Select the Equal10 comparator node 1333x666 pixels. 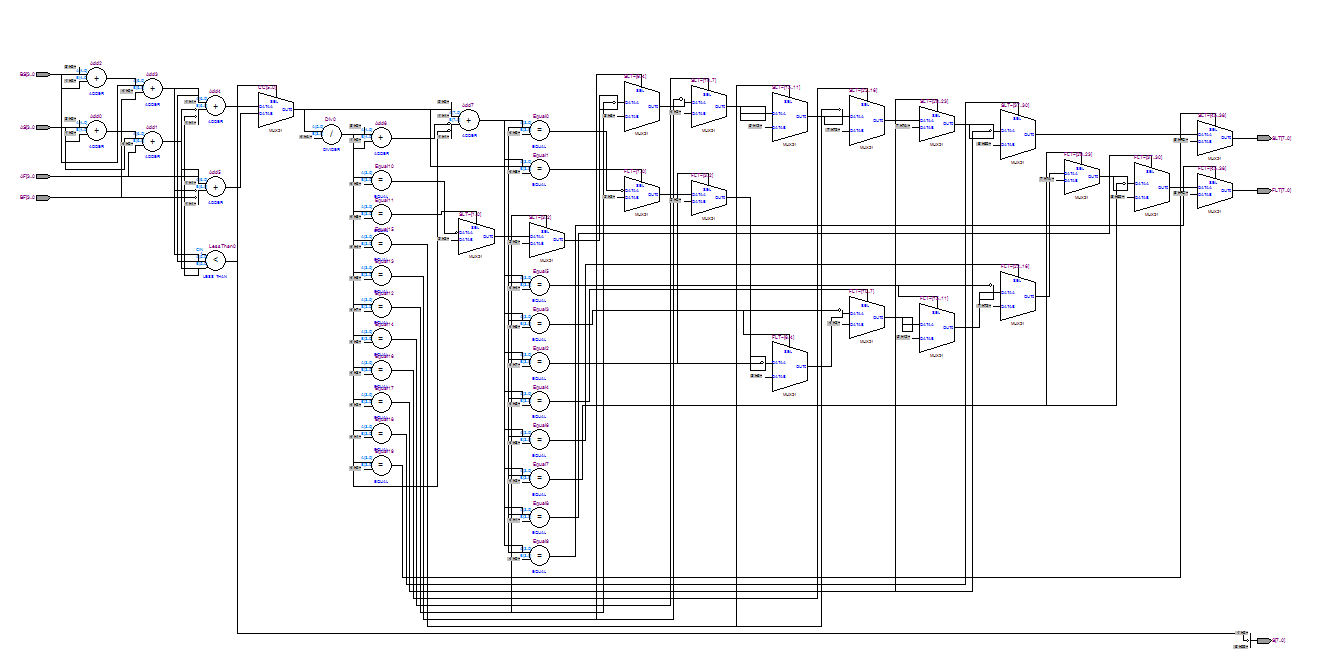[x=381, y=180]
